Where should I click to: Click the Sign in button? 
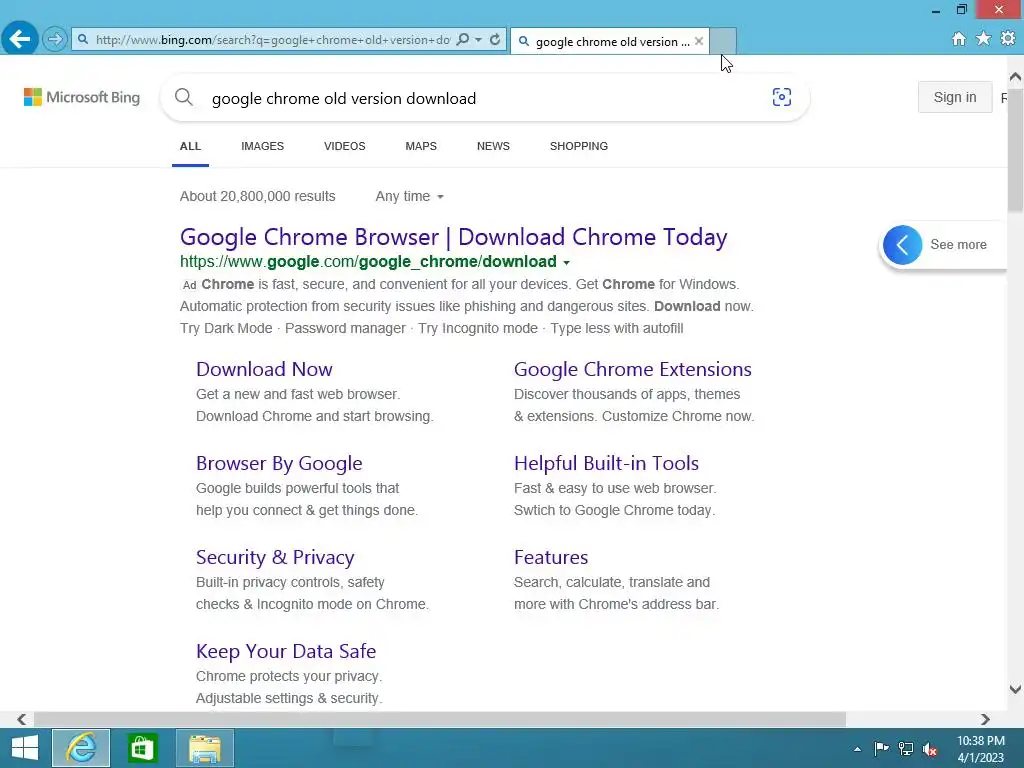pyautogui.click(x=955, y=97)
